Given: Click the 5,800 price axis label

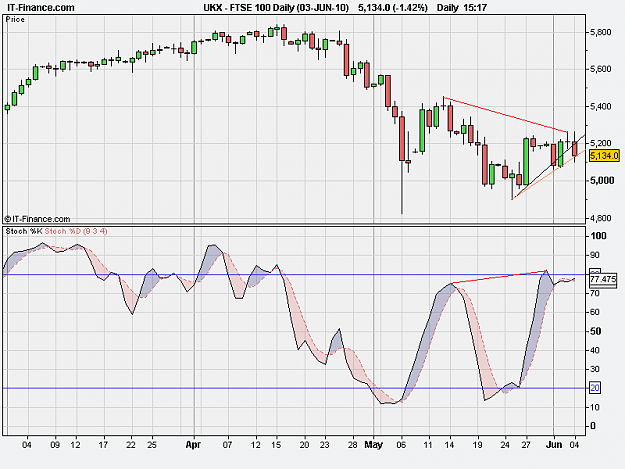Looking at the screenshot, I should pyautogui.click(x=601, y=32).
